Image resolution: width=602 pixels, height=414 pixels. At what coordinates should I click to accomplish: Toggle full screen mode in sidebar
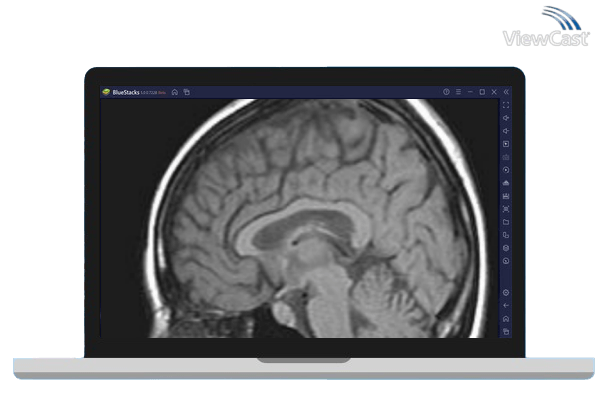[506, 105]
